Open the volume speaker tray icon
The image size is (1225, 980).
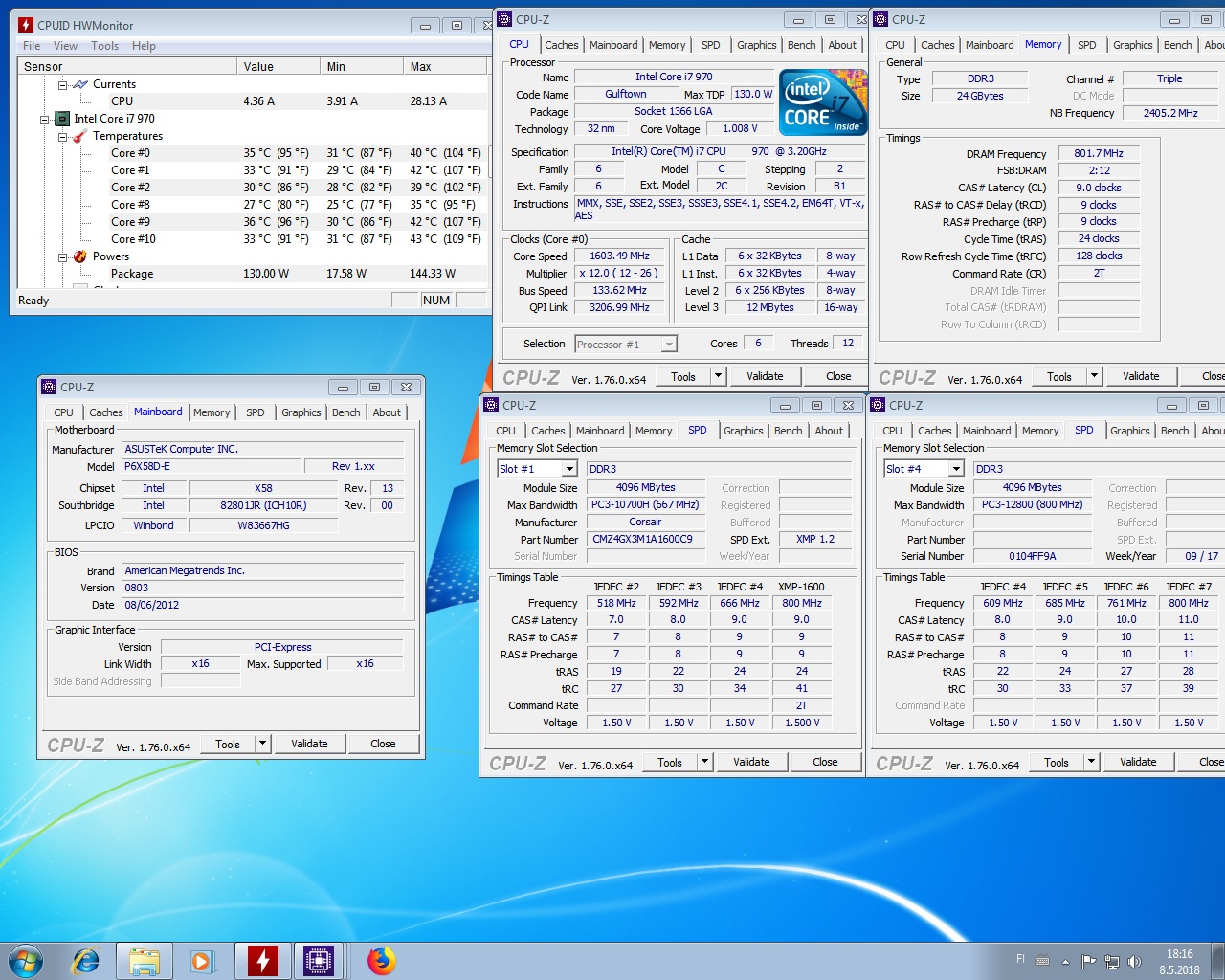point(1135,961)
